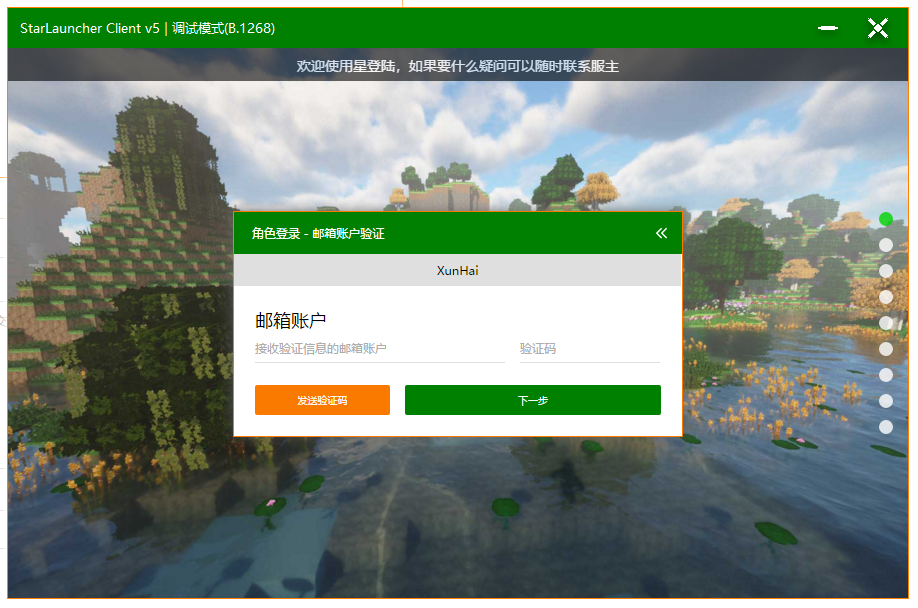Viewport: 918px width, 608px height.
Task: Click the 发送验证码 orange button
Action: [x=322, y=400]
